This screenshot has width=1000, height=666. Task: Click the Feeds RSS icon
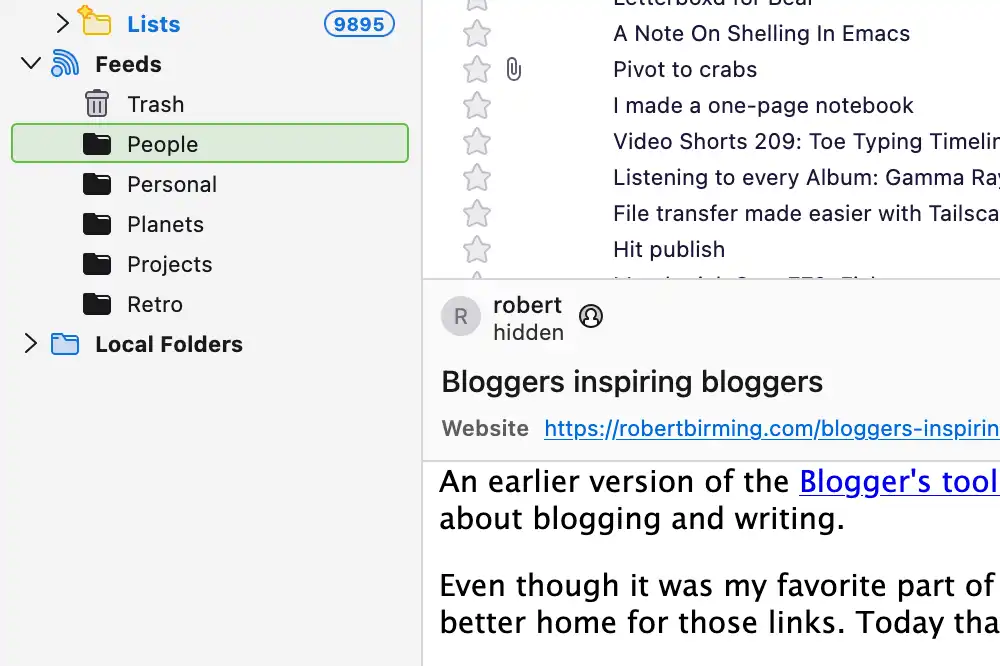[x=65, y=64]
